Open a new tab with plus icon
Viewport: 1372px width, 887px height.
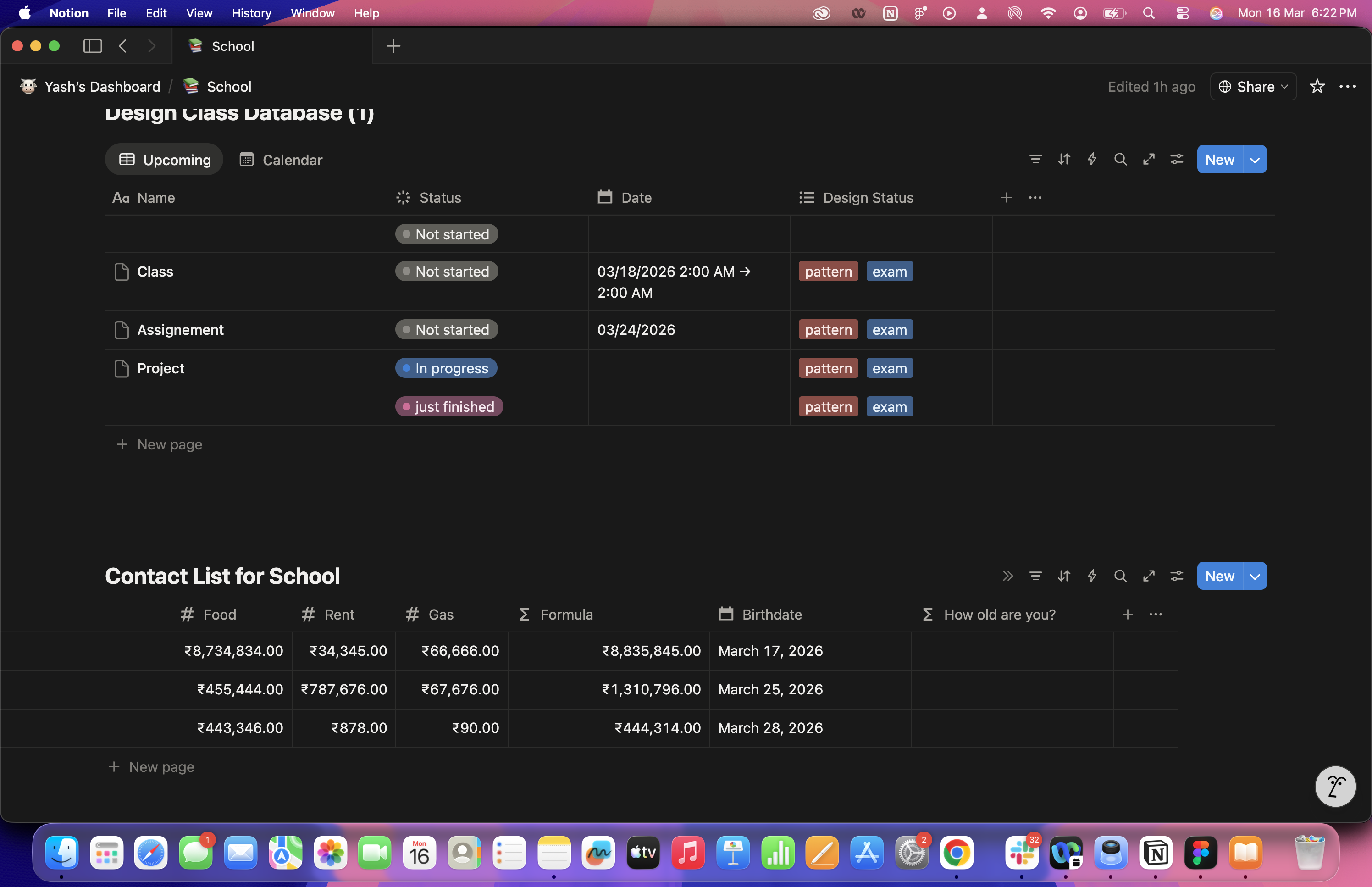pyautogui.click(x=393, y=46)
